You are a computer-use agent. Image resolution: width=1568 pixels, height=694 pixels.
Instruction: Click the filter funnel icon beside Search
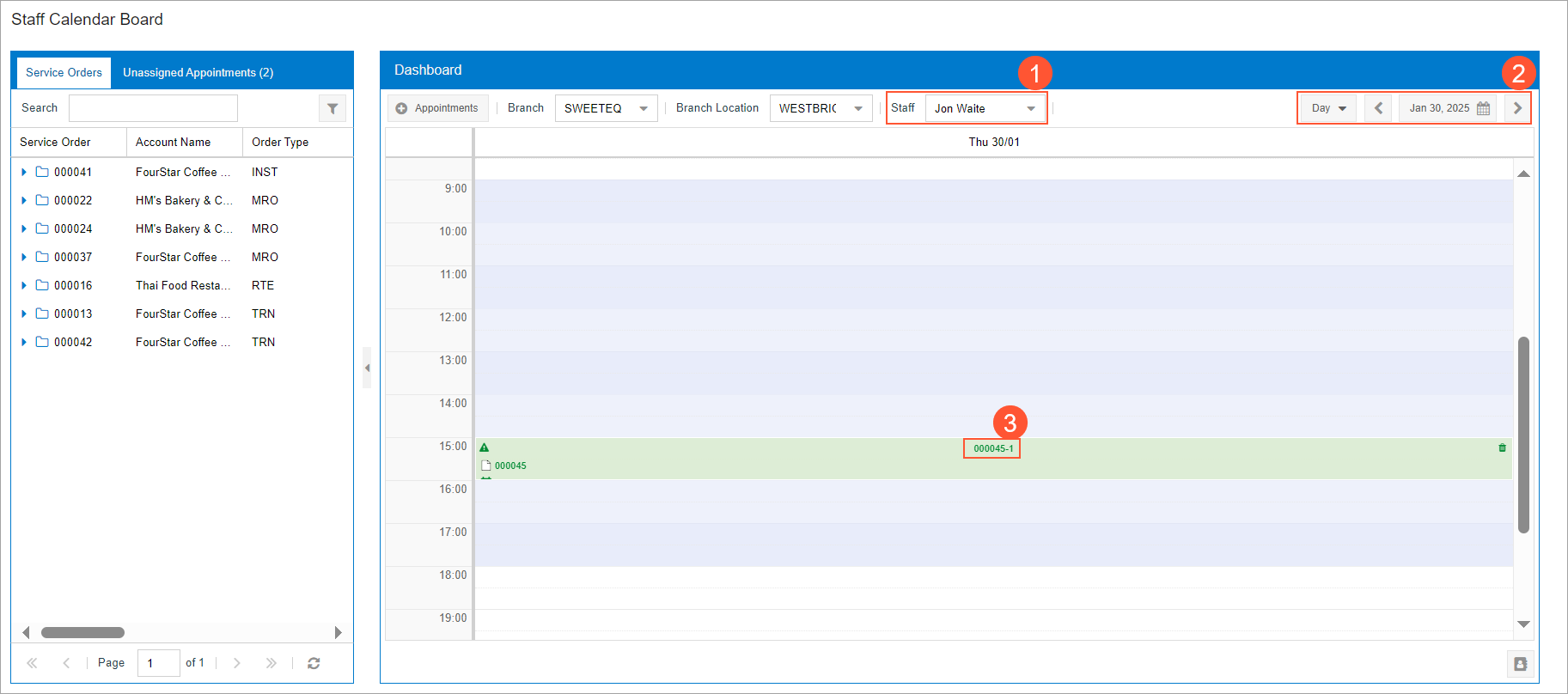333,108
